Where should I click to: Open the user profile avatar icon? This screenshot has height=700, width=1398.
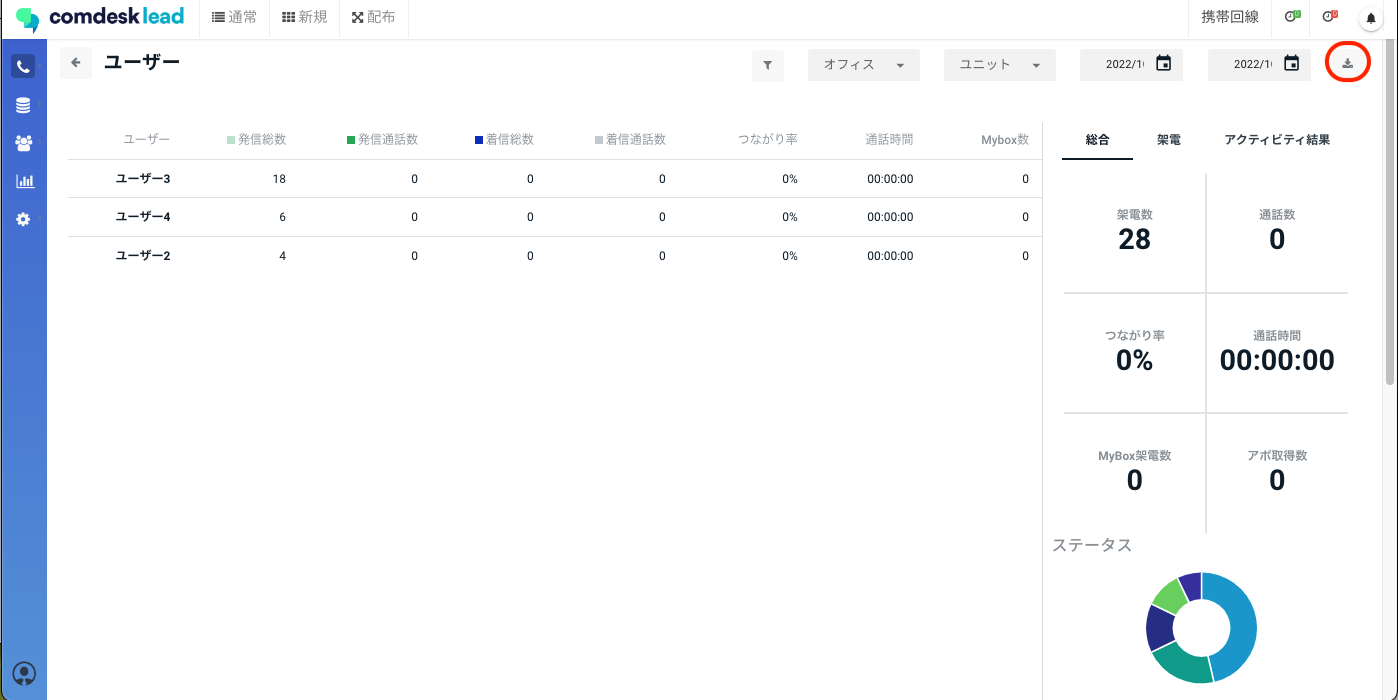pyautogui.click(x=24, y=673)
